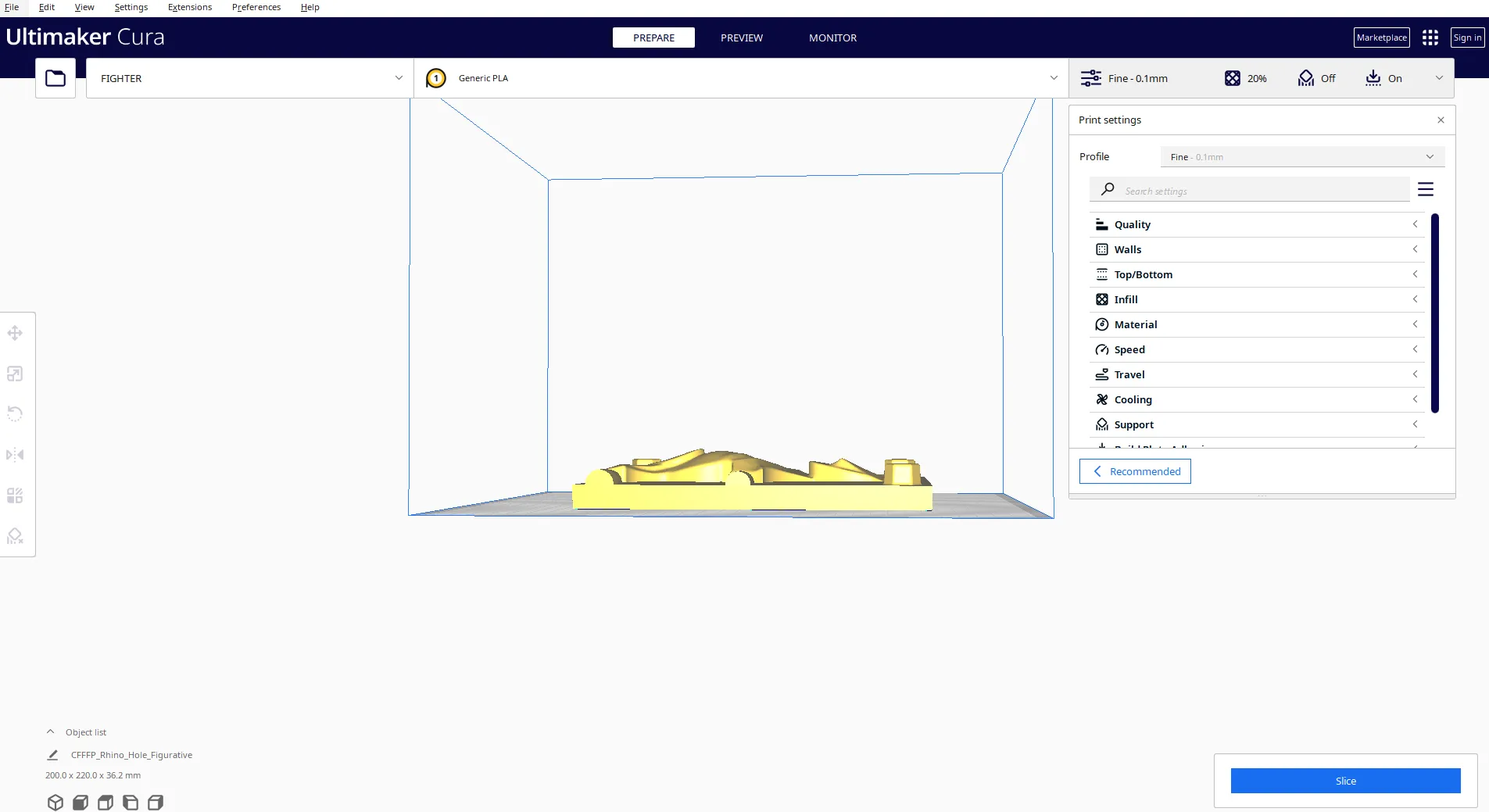Open the File menu
The height and width of the screenshot is (812, 1489).
(12, 7)
